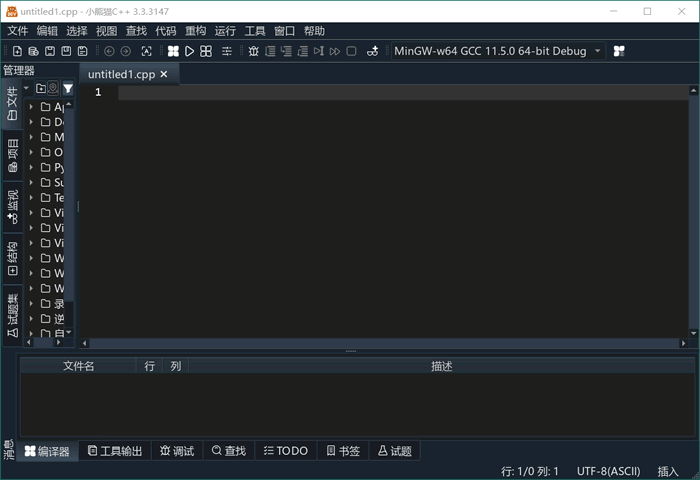Toggle the filter funnel in the file panel
The image size is (700, 480).
click(68, 88)
